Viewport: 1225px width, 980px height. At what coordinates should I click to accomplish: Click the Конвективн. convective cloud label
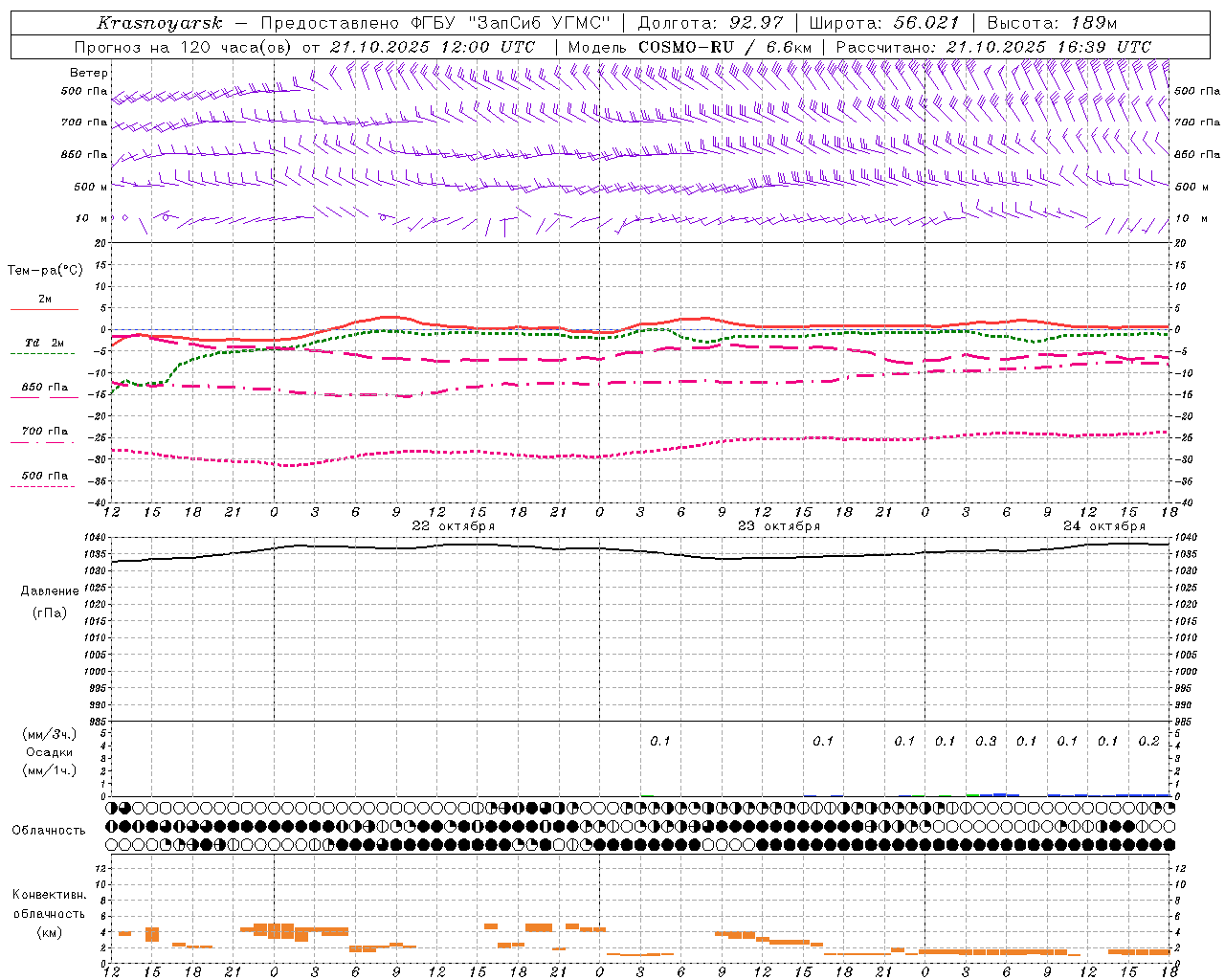50,895
